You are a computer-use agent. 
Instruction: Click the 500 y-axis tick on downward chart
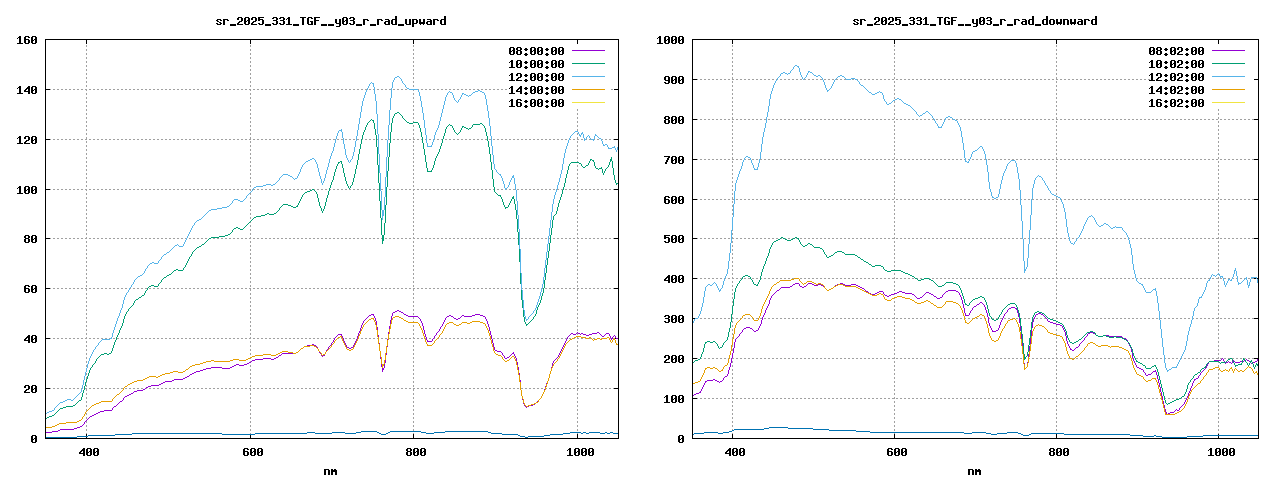(x=671, y=239)
